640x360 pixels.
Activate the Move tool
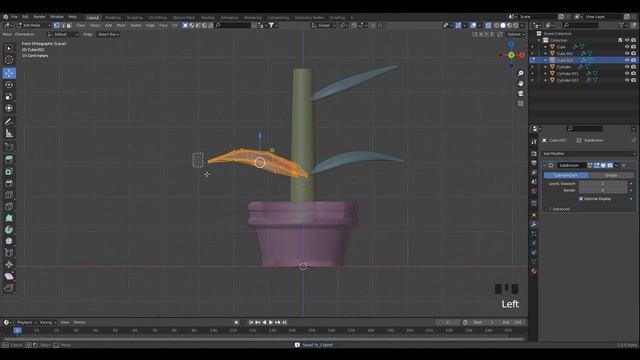tap(9, 73)
